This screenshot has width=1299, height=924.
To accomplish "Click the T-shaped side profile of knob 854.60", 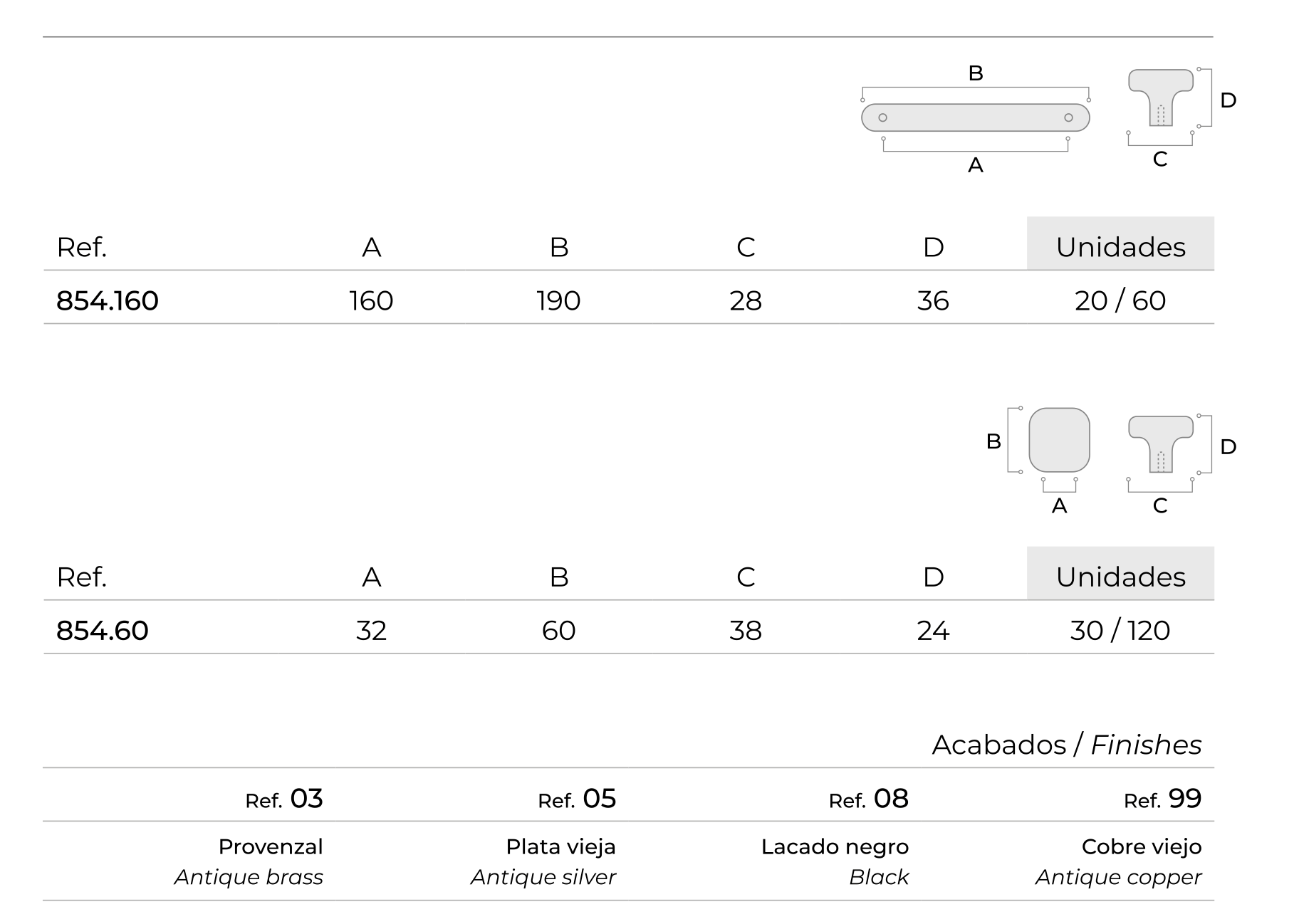I will pyautogui.click(x=1161, y=444).
